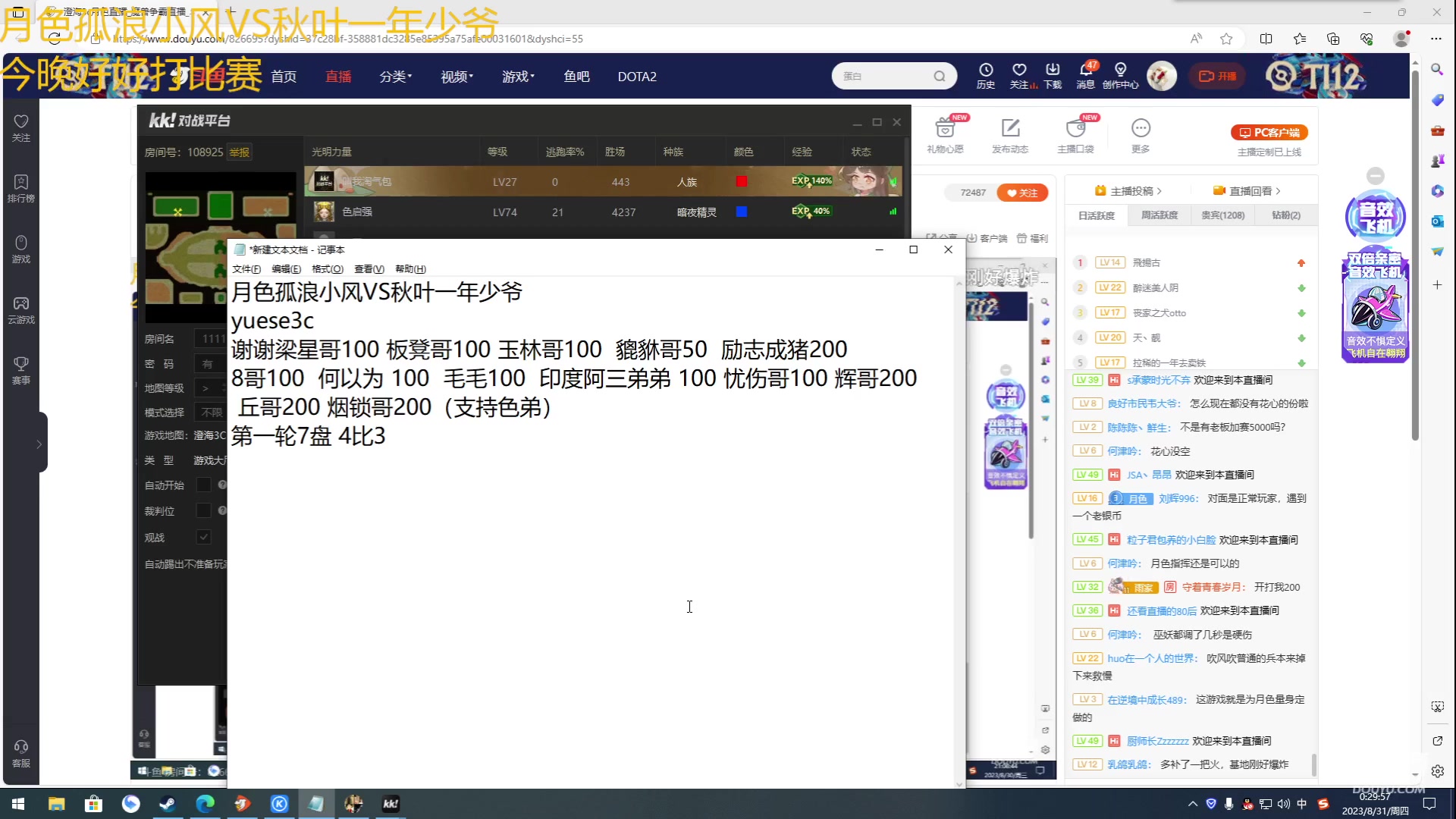Image resolution: width=1456 pixels, height=819 pixels.
Task: Open the 帮助(H) menu in Notepad
Action: pos(410,269)
